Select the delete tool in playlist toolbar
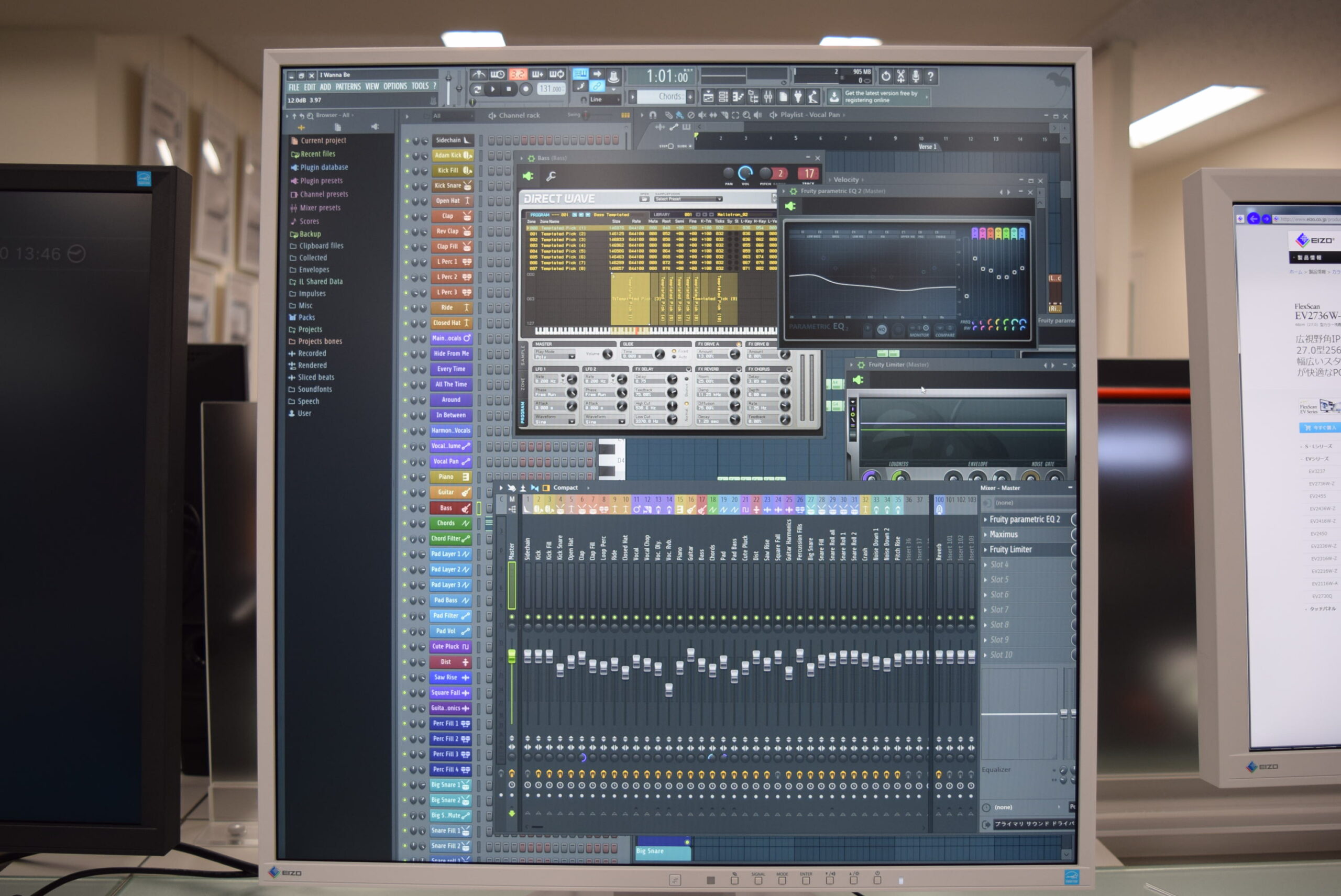1341x896 pixels. [x=691, y=115]
